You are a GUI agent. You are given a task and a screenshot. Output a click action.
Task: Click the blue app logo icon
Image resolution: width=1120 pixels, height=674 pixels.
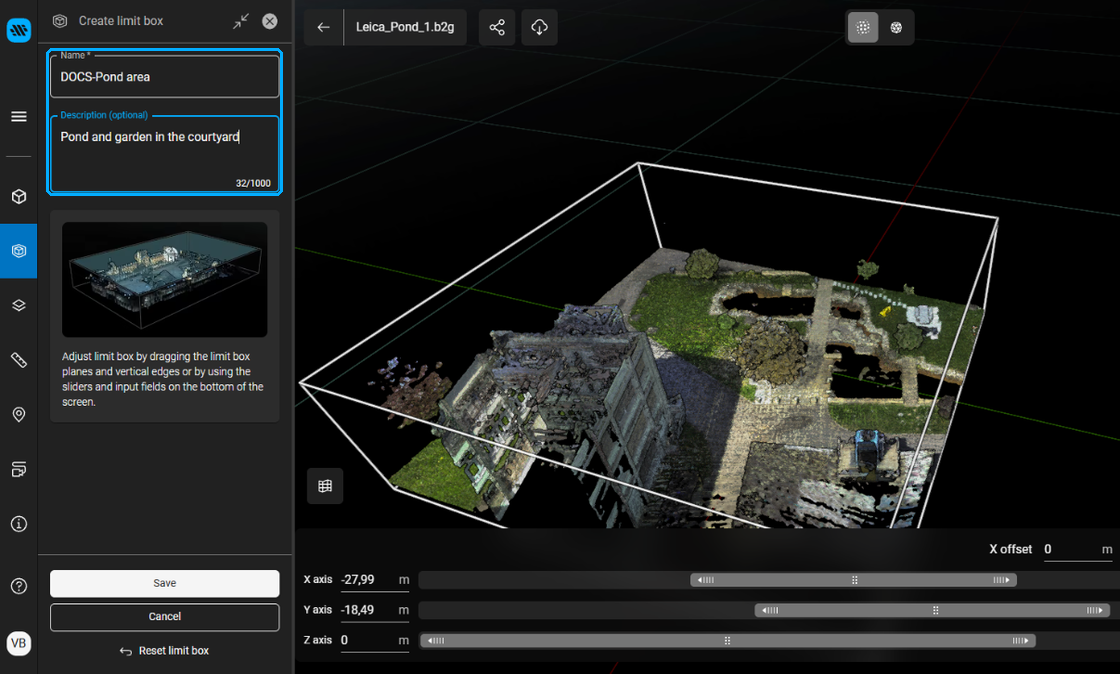click(x=19, y=30)
